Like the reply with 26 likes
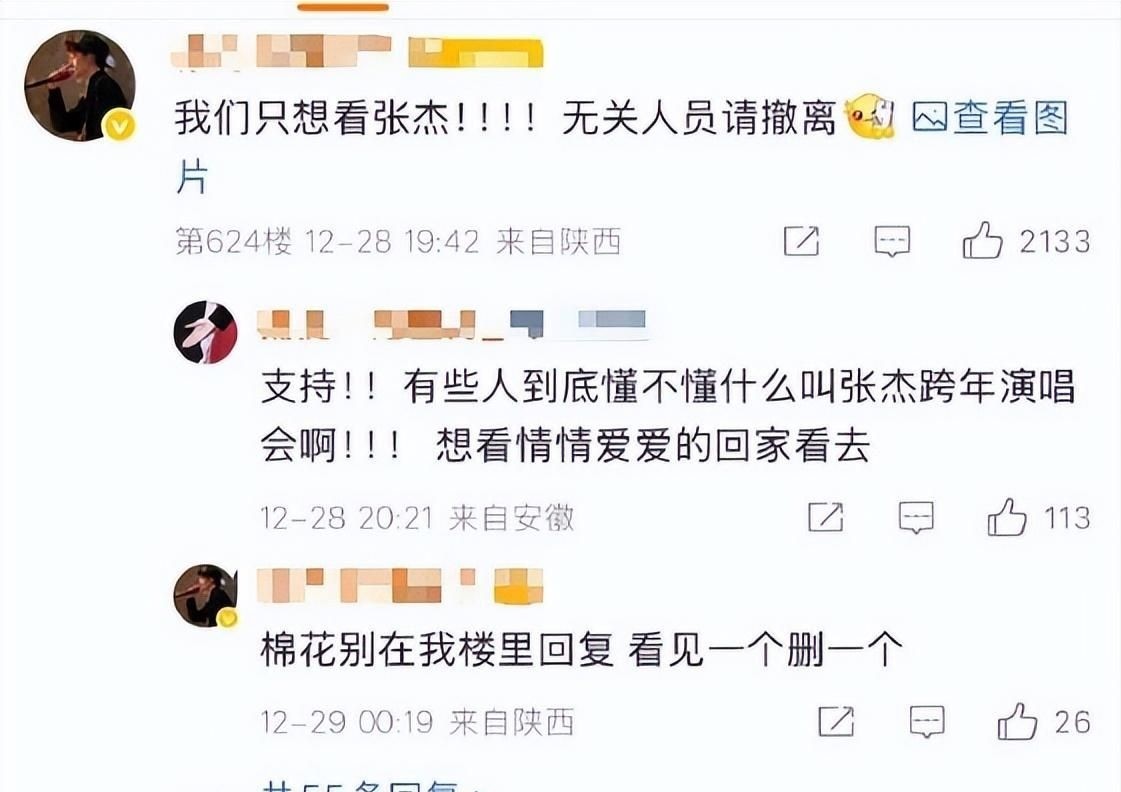The height and width of the screenshot is (792, 1121). [1017, 721]
